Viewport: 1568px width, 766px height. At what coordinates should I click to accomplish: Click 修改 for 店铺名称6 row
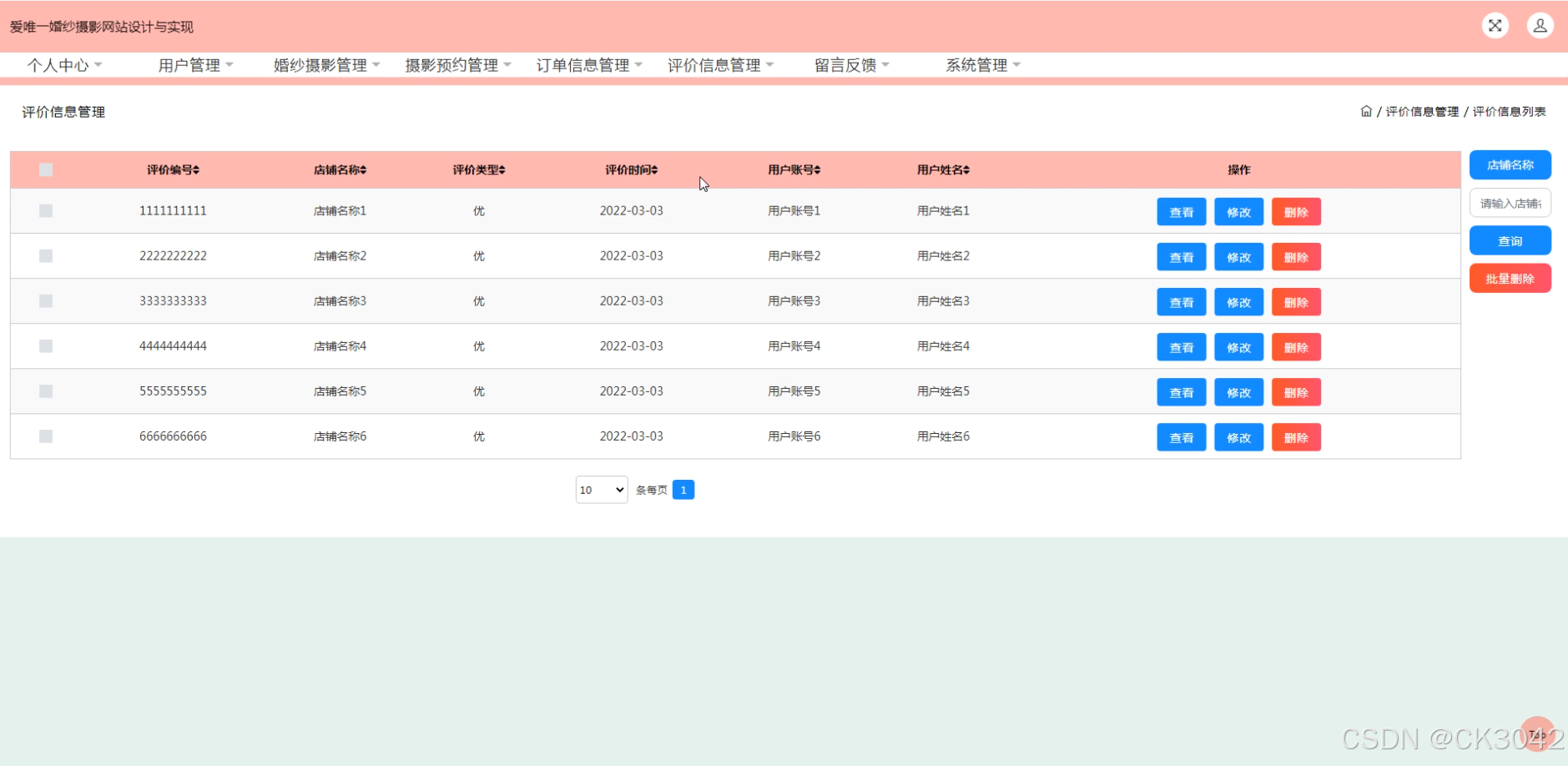click(1238, 437)
